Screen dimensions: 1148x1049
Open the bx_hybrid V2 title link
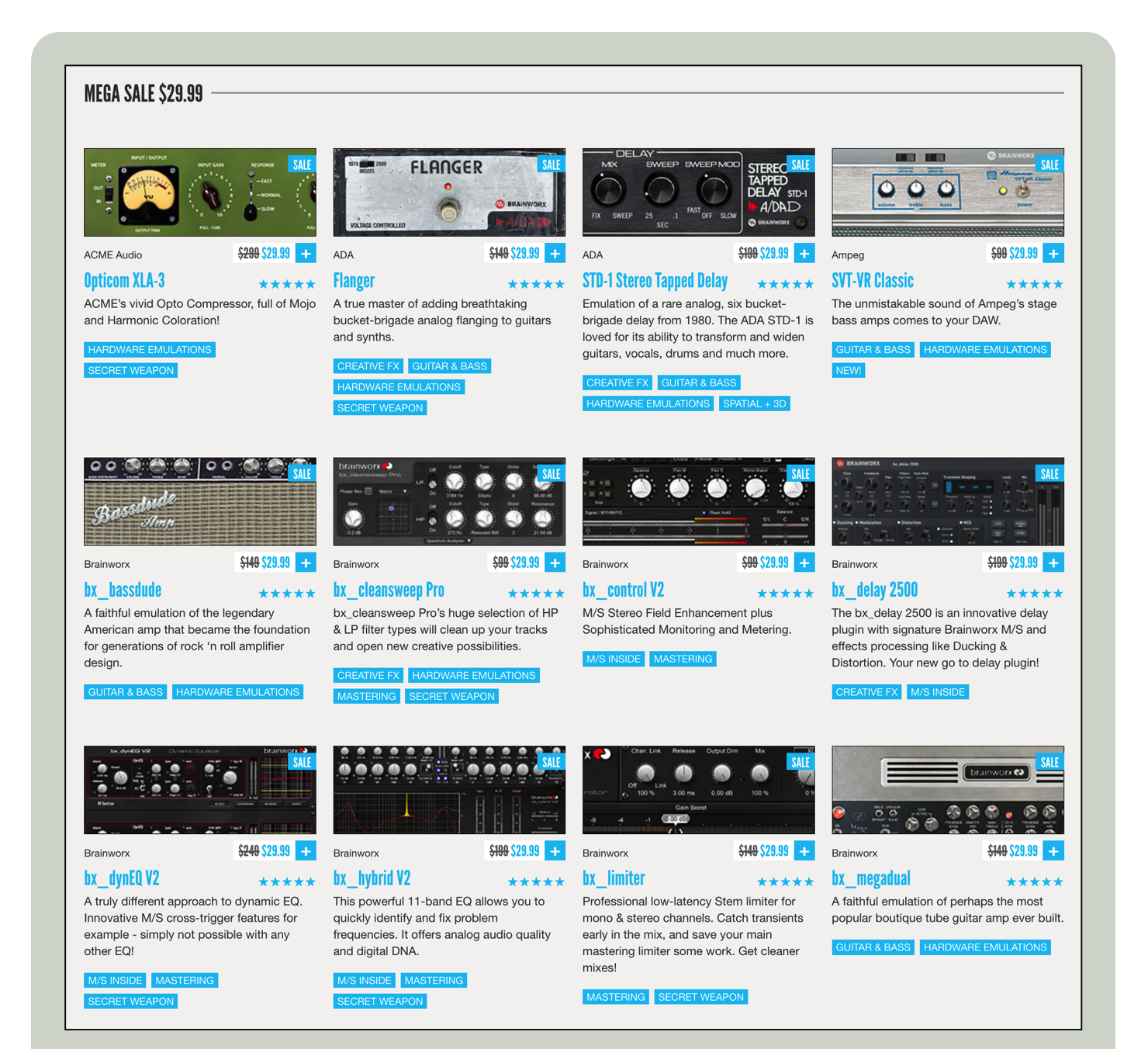pos(372,878)
